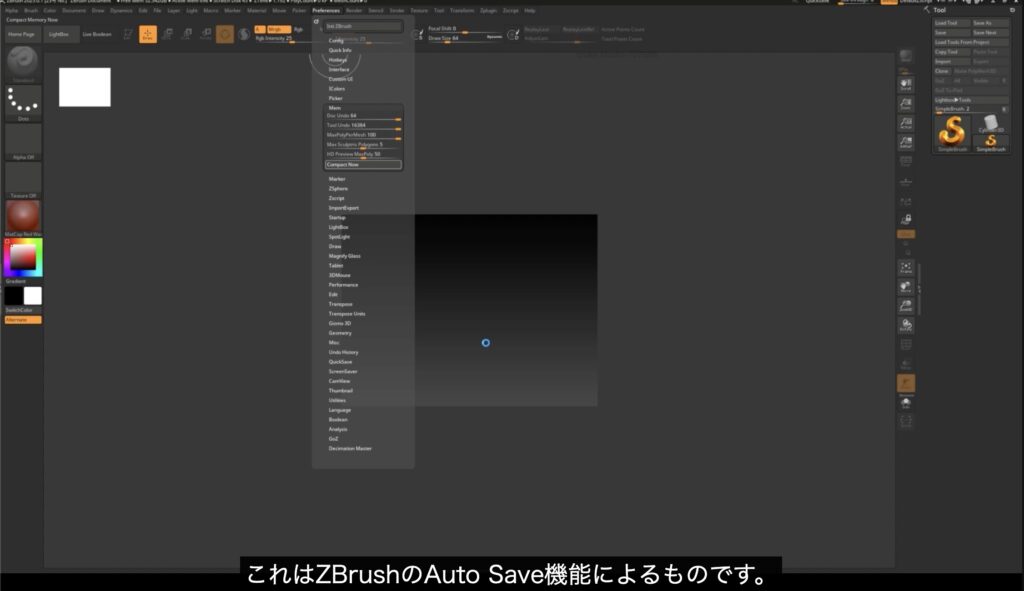
Task: Click the AAHalf icon
Action: pyautogui.click(x=906, y=142)
